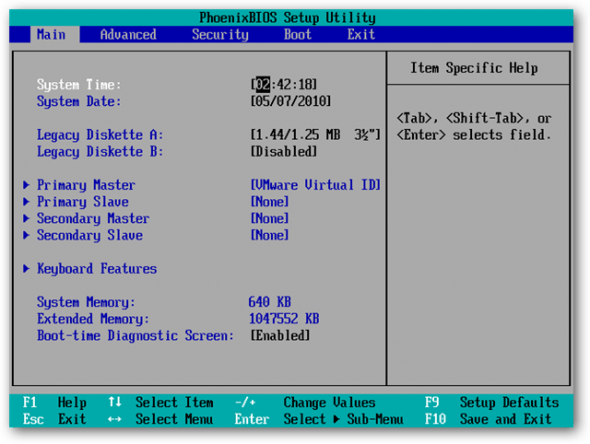Expand the Primary Master submenu arrow
Screen dimensions: 590x444
pos(26,185)
